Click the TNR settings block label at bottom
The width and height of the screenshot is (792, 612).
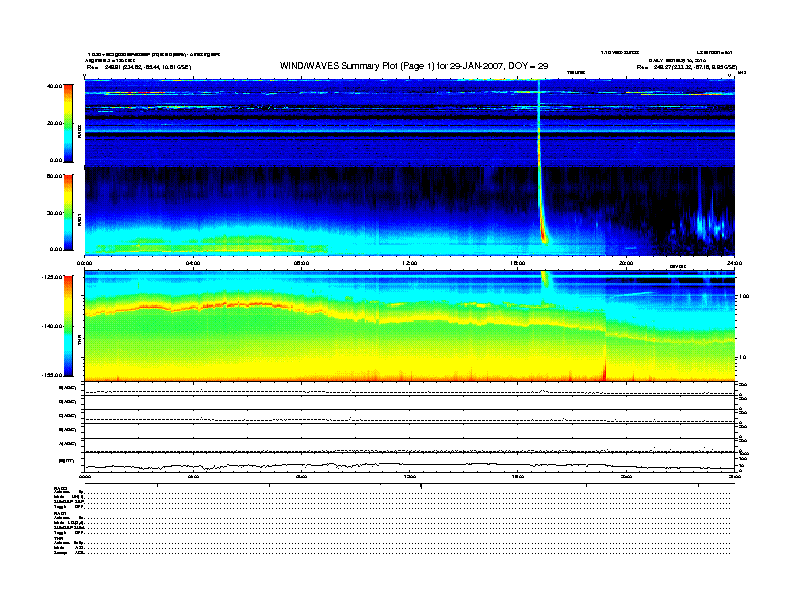tap(58, 538)
